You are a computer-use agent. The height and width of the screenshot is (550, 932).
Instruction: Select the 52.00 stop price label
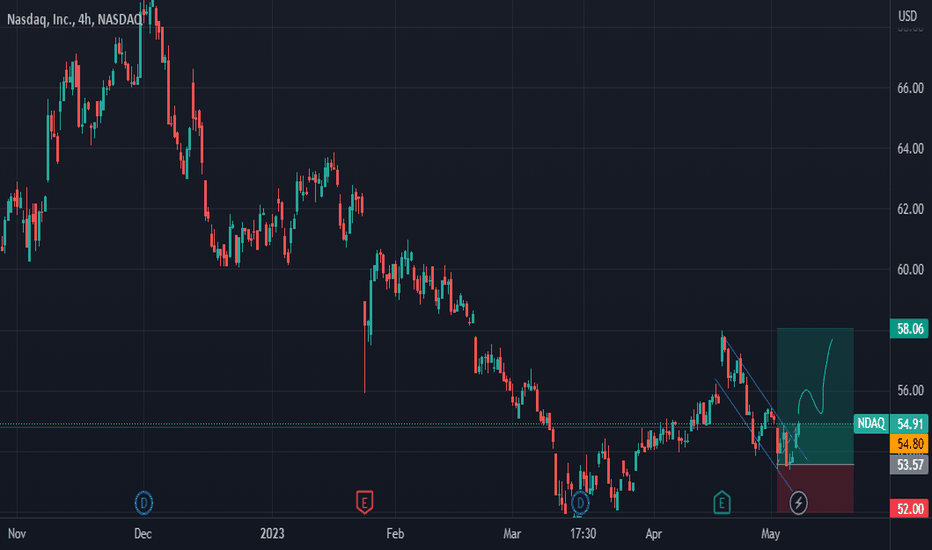(x=909, y=509)
